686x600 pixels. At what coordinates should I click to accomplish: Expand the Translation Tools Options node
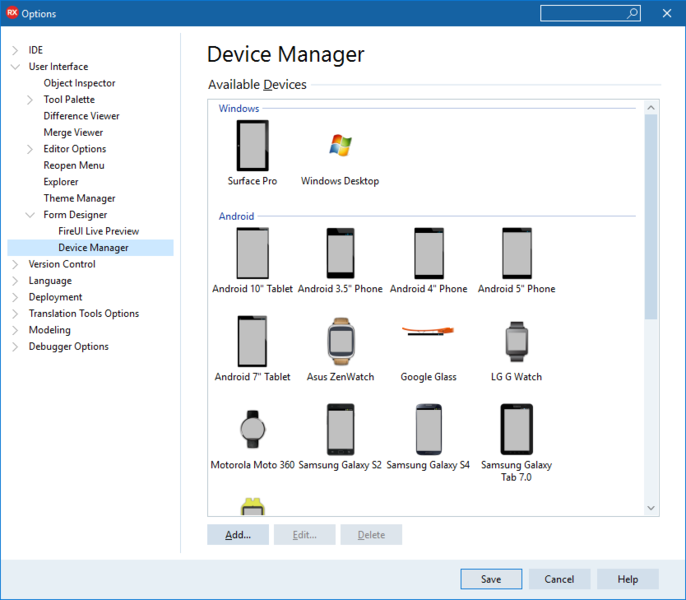[15, 314]
